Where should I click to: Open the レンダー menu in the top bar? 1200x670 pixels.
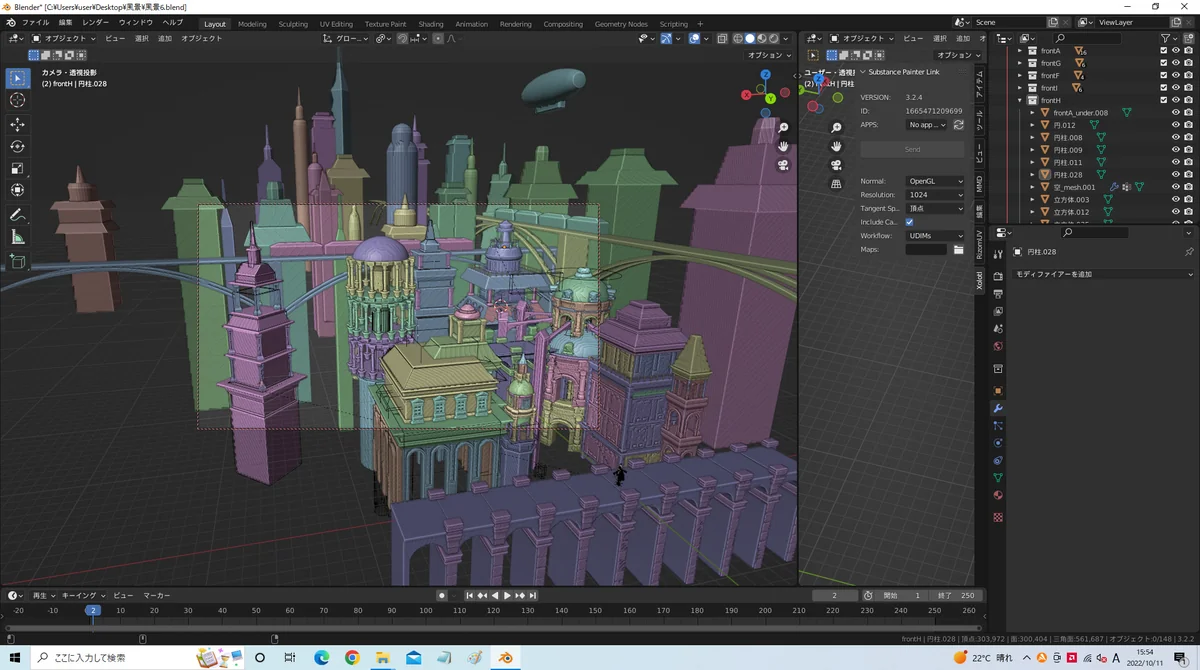click(x=96, y=22)
